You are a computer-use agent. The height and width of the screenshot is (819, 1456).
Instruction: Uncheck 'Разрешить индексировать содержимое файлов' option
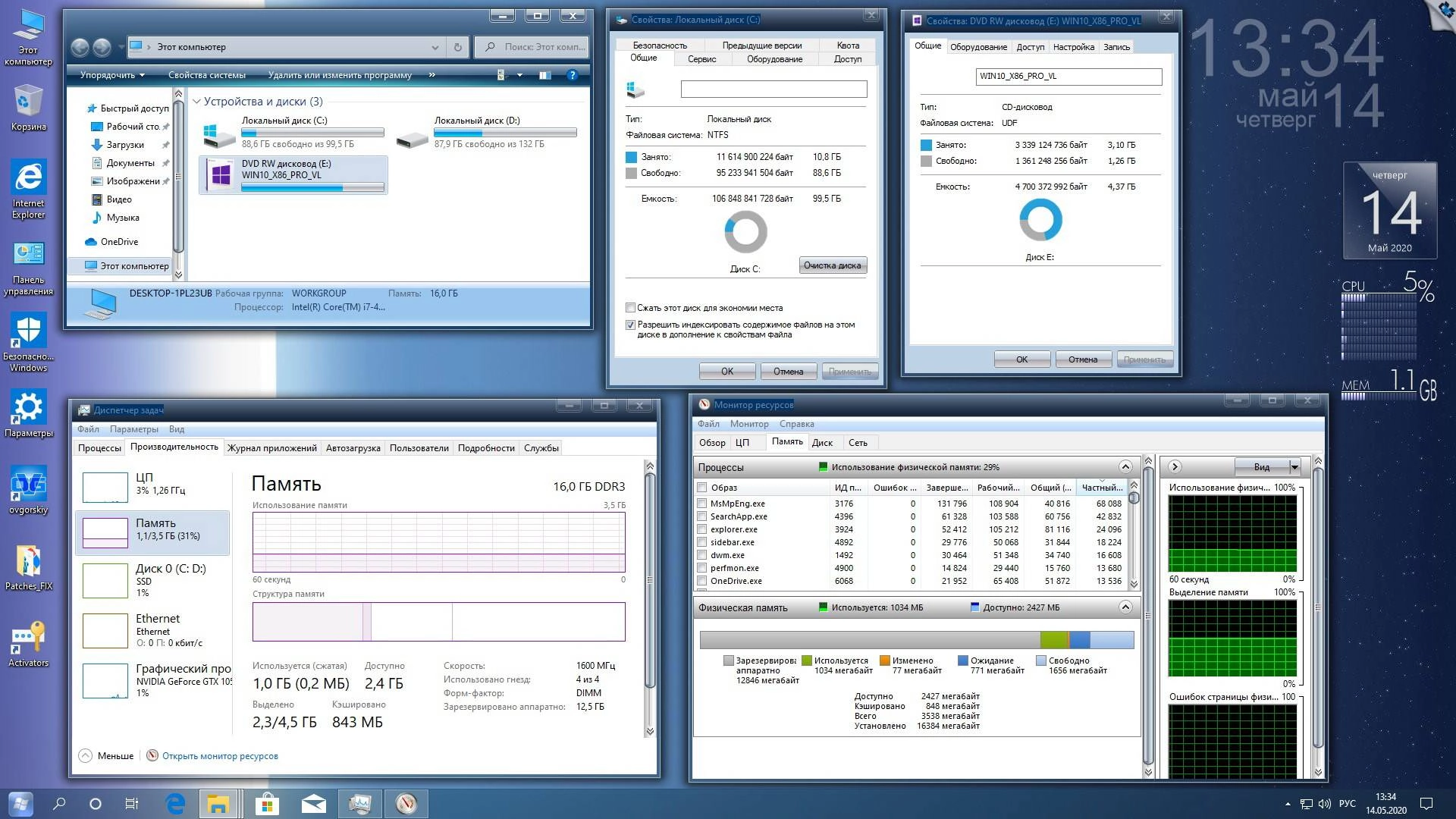630,325
